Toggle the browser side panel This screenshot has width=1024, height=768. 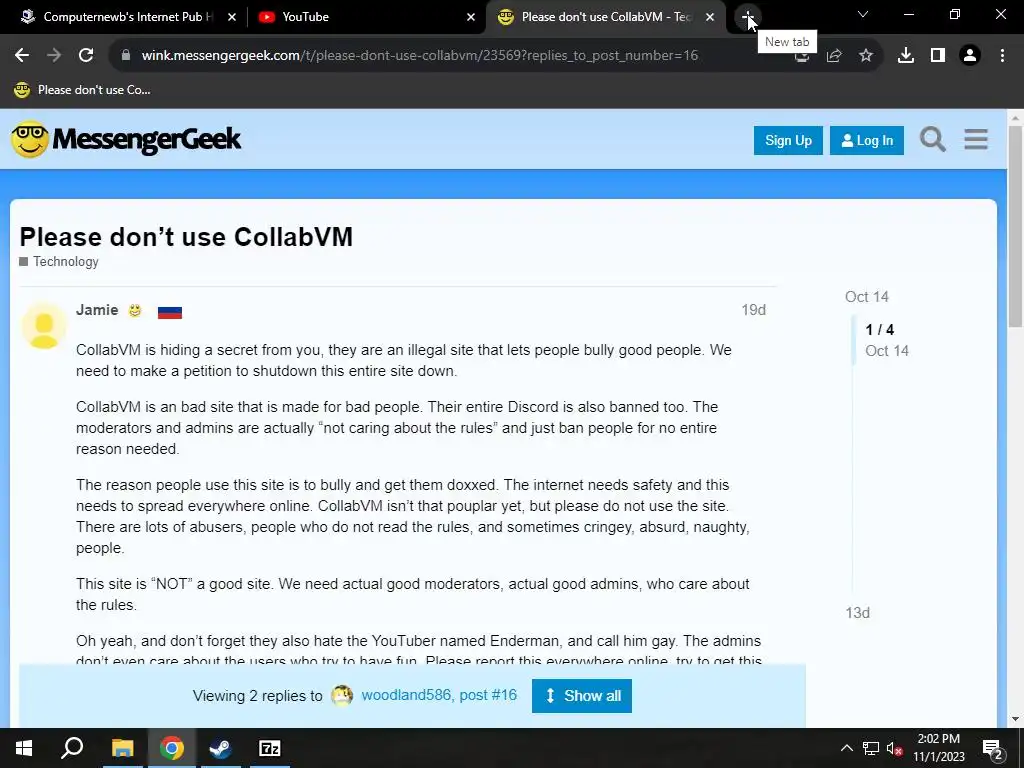click(x=938, y=56)
